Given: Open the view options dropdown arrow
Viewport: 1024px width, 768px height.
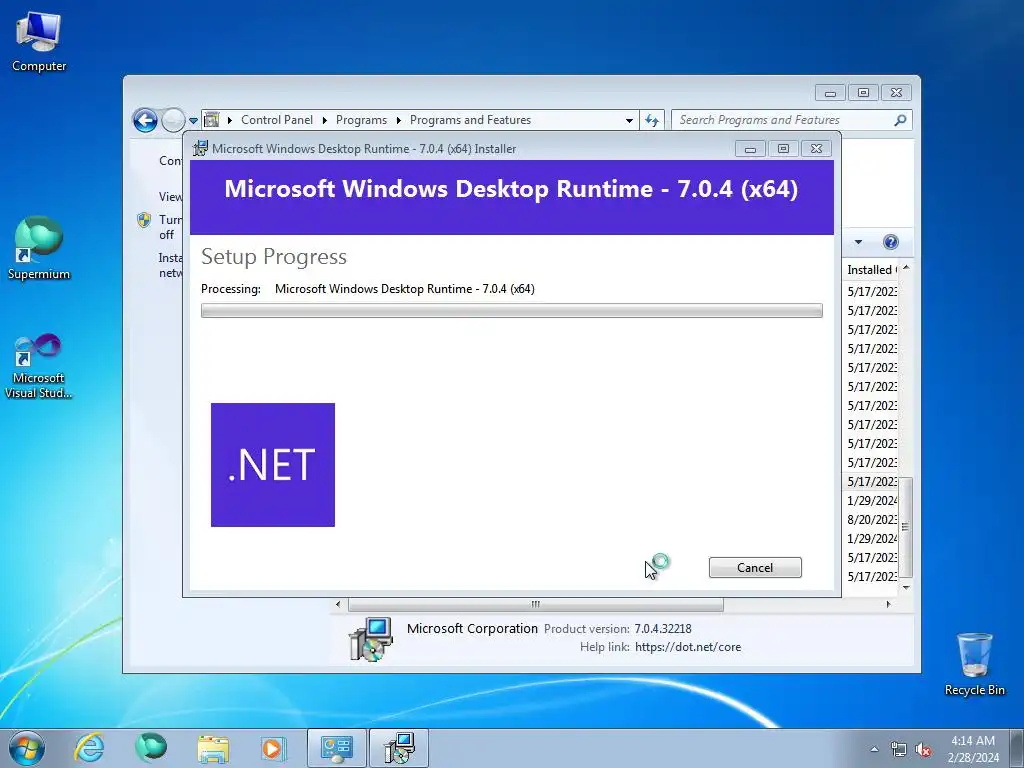Looking at the screenshot, I should (858, 242).
